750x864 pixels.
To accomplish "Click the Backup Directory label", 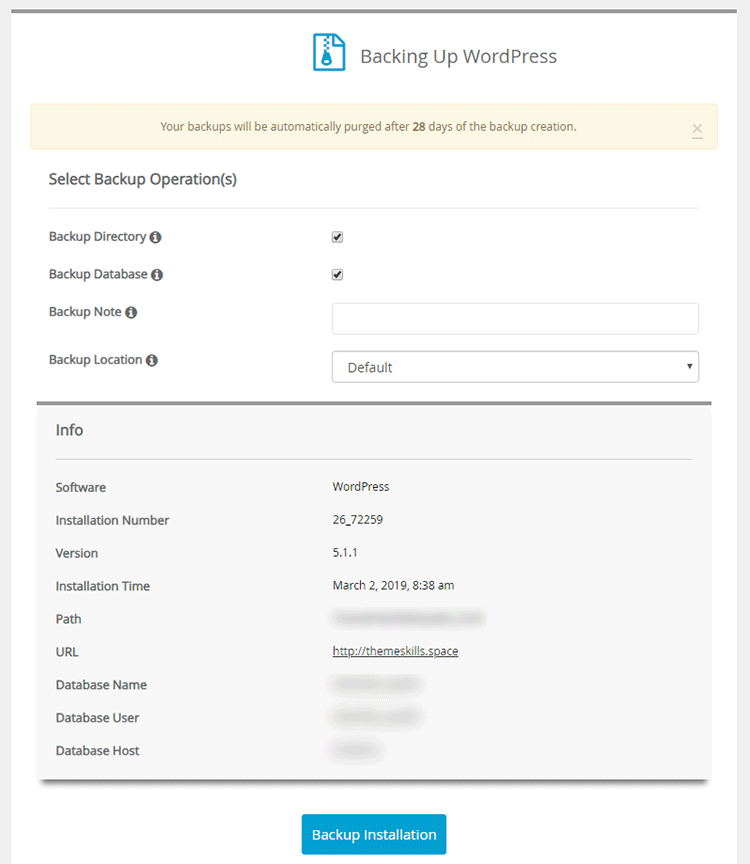I will (98, 236).
